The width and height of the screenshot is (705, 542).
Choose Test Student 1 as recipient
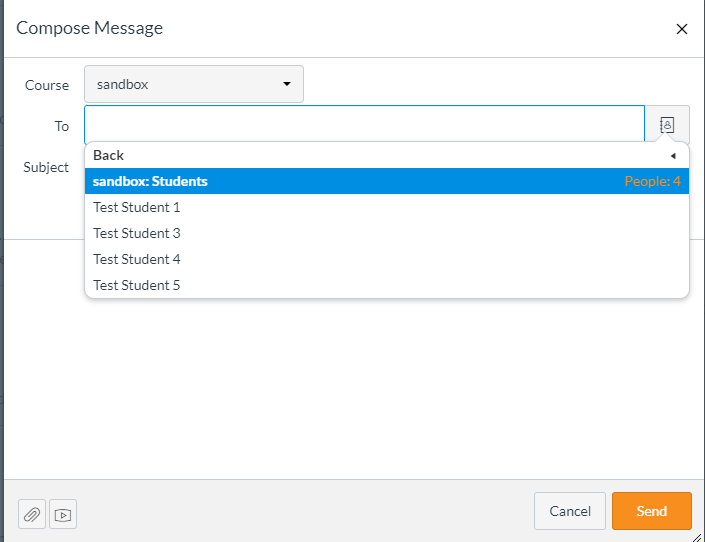(137, 207)
